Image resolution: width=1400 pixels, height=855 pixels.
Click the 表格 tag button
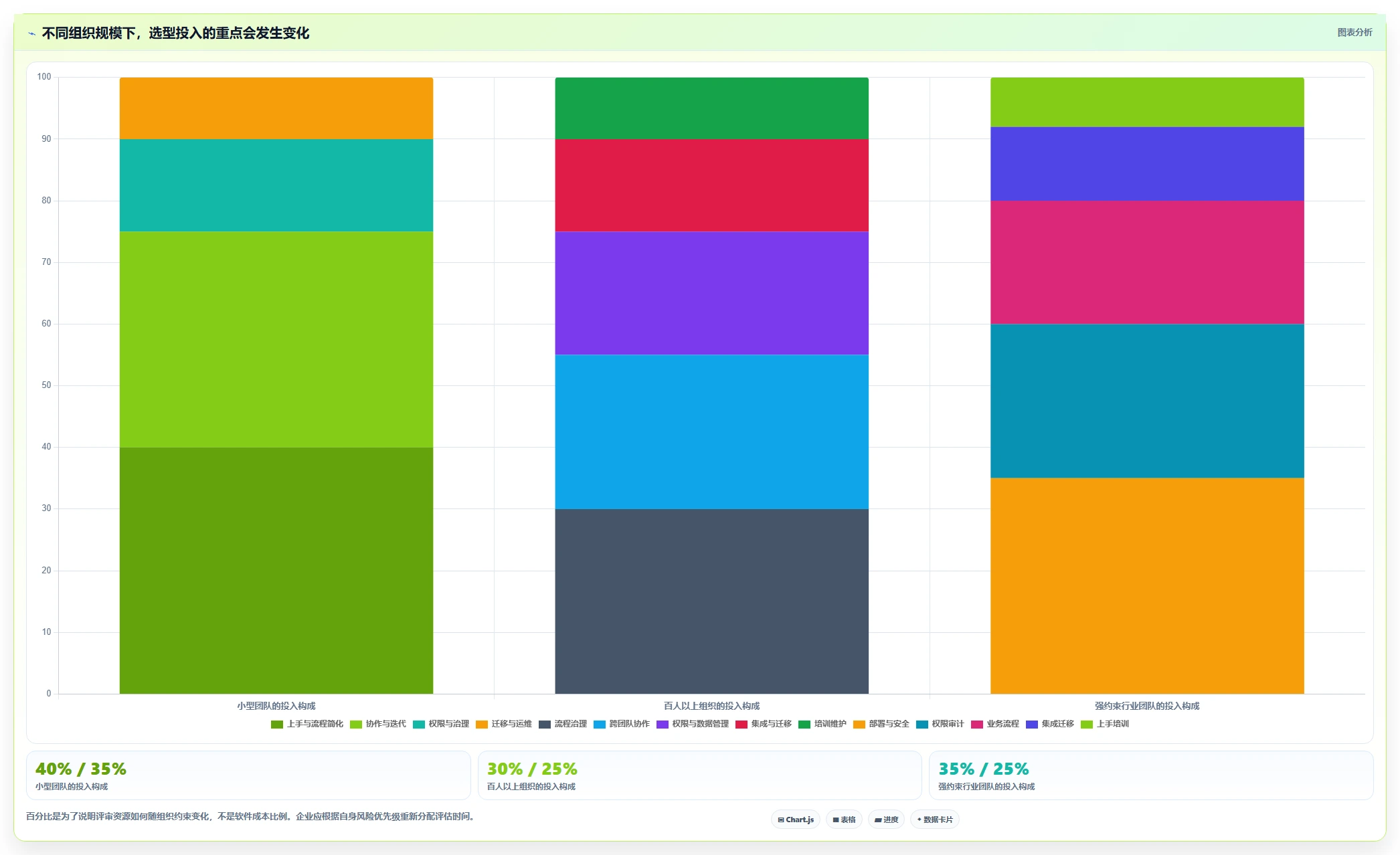click(844, 820)
